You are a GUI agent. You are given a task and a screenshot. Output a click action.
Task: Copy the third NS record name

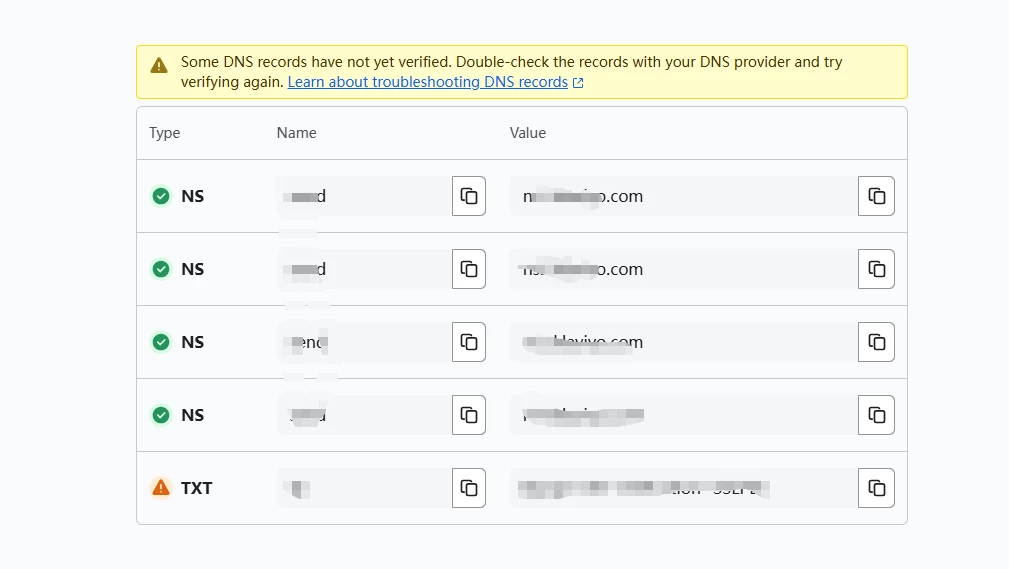coord(468,342)
